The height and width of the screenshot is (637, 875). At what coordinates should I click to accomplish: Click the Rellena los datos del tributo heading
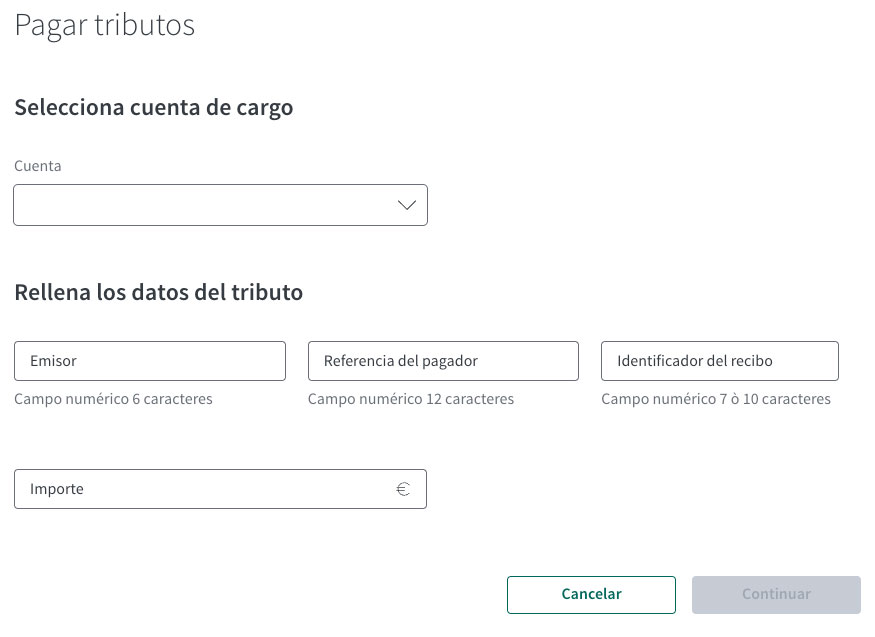[158, 292]
